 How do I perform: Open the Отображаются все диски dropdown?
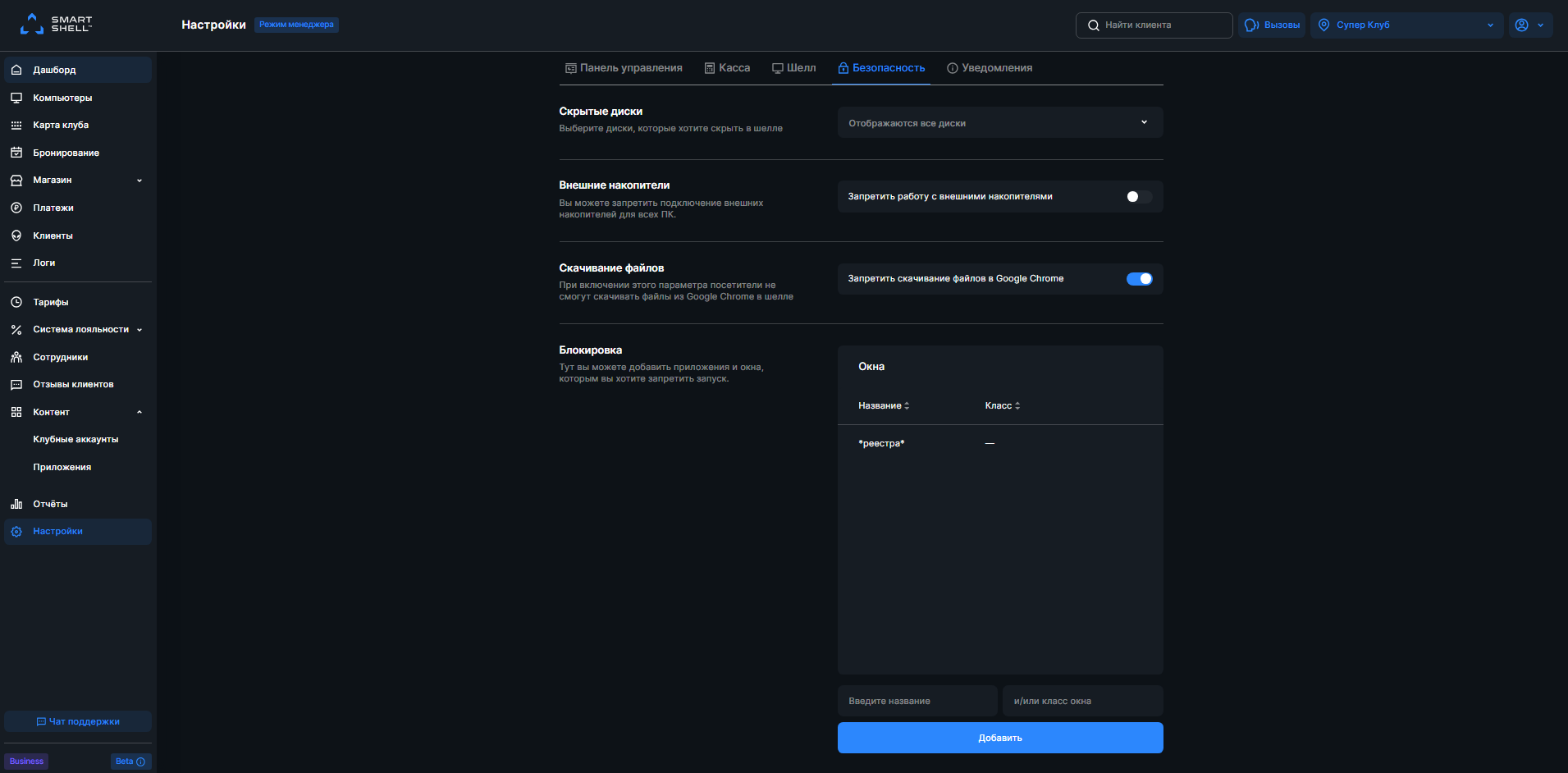coord(999,121)
